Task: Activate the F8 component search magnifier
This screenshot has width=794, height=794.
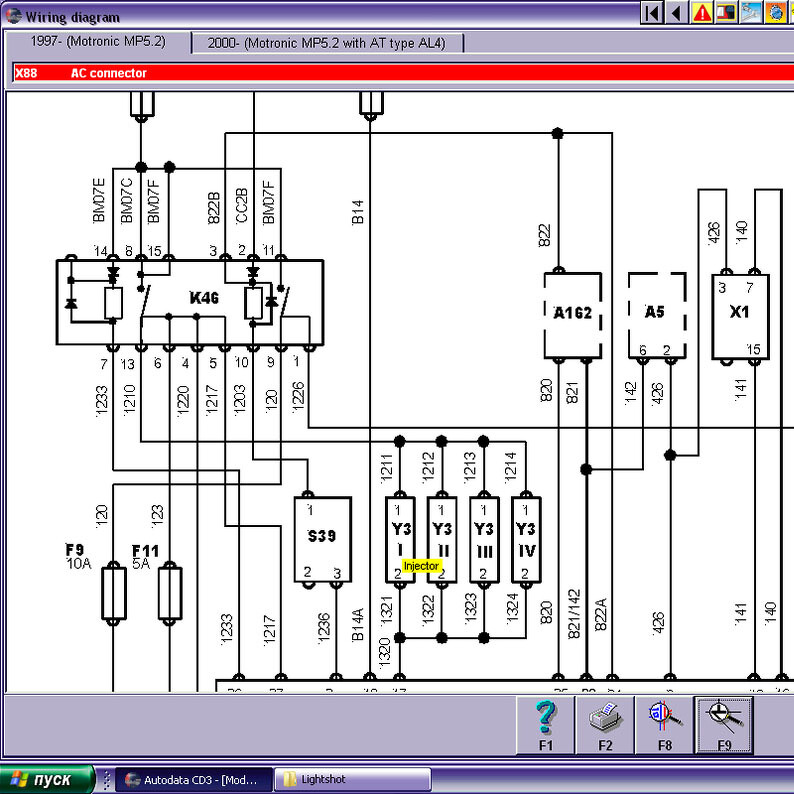Action: 664,725
